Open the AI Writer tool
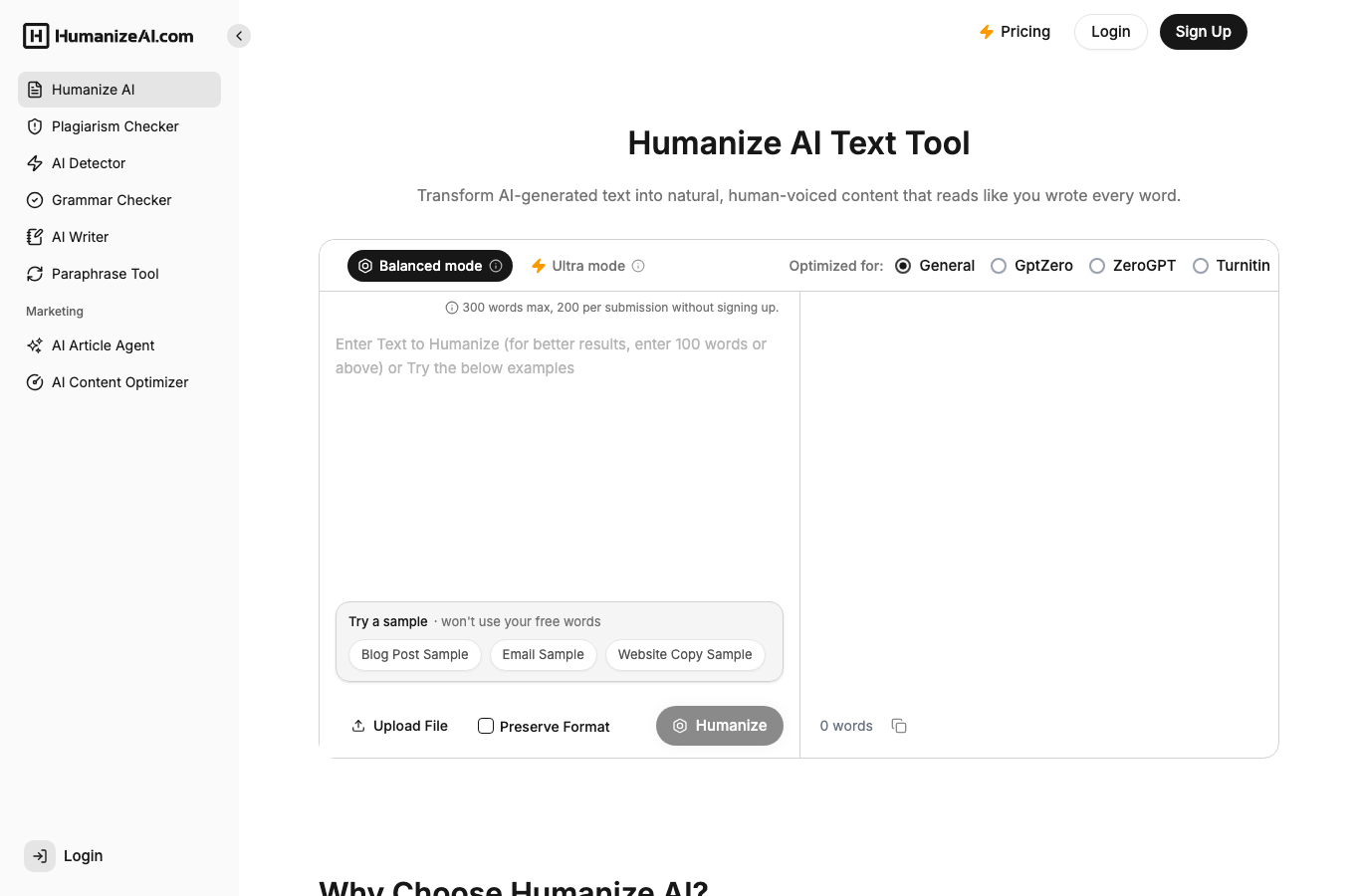This screenshot has width=1359, height=896. (119, 237)
